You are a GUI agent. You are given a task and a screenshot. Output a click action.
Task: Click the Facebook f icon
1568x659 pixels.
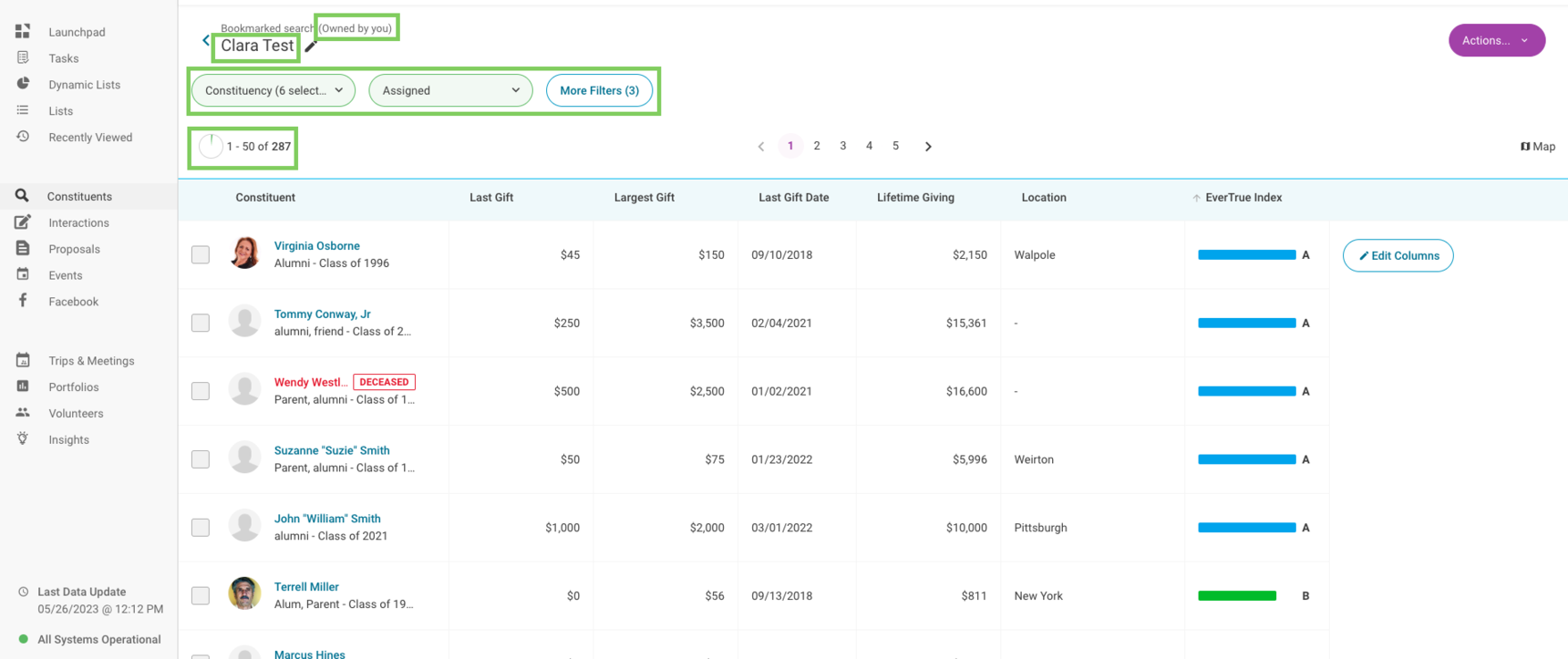click(23, 301)
